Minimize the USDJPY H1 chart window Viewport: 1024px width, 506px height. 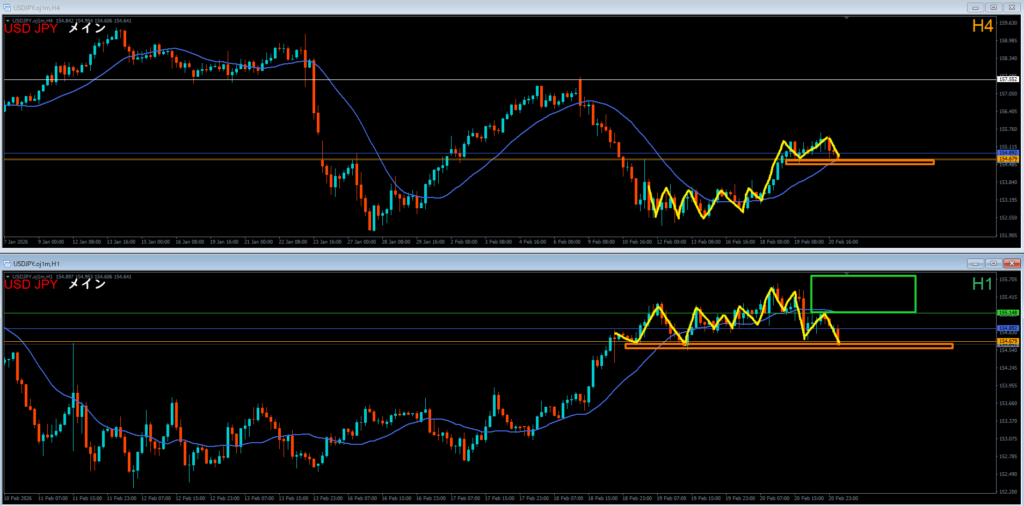pos(973,263)
